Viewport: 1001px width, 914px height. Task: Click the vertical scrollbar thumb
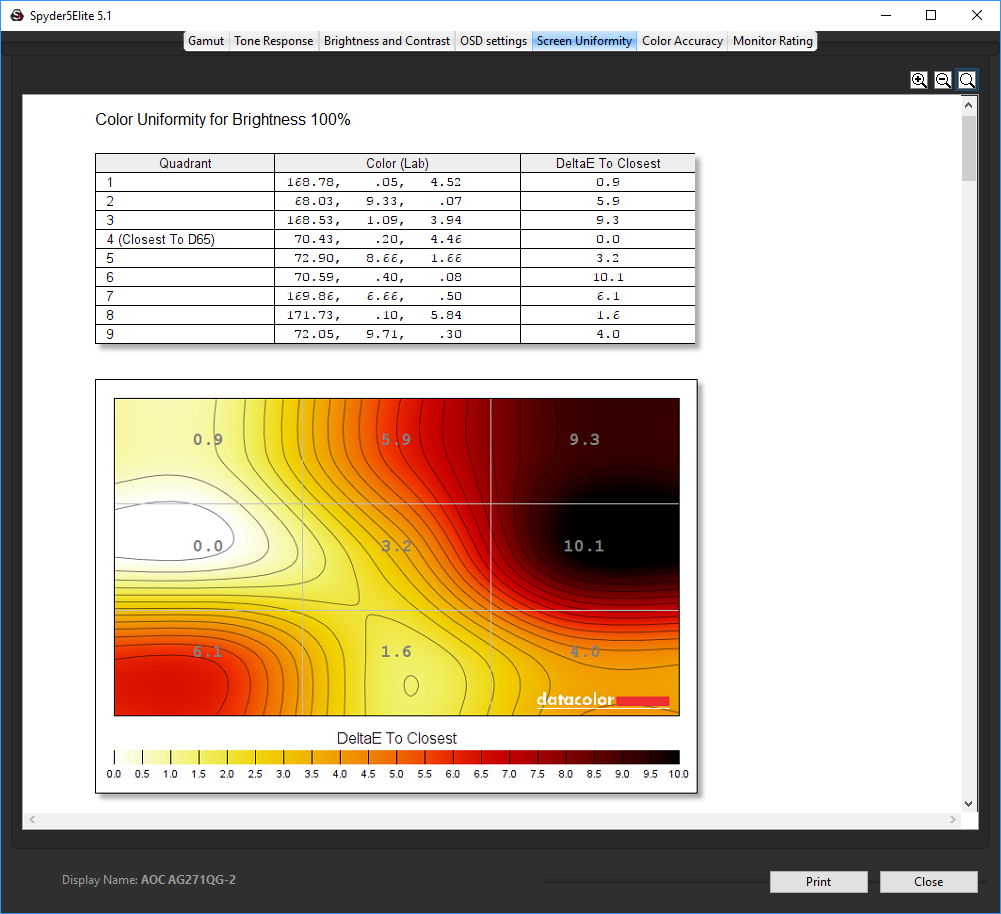click(968, 148)
